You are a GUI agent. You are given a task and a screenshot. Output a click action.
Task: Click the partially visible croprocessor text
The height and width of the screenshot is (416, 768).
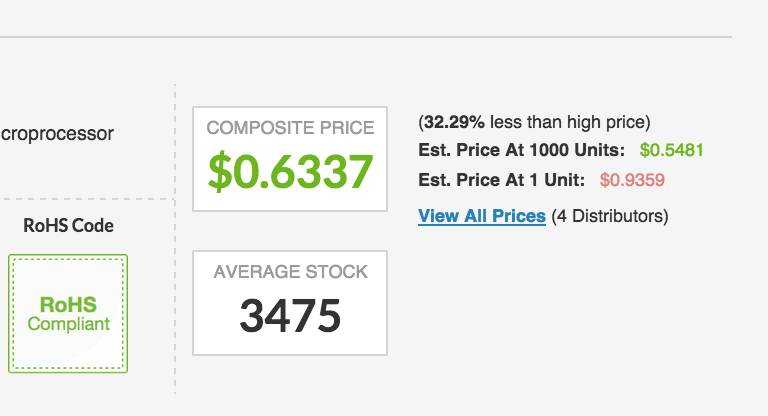coord(57,134)
